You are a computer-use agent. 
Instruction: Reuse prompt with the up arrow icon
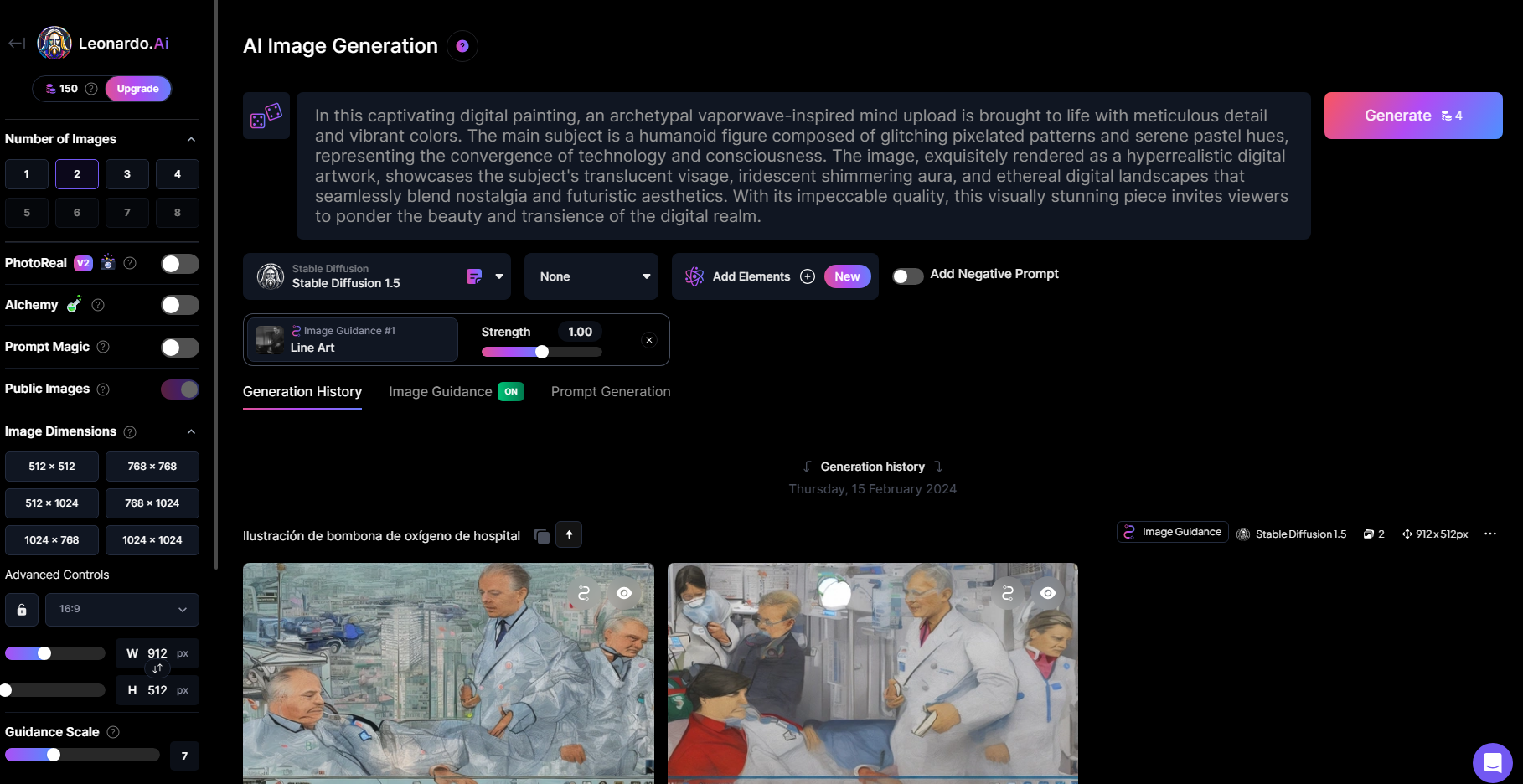click(569, 534)
